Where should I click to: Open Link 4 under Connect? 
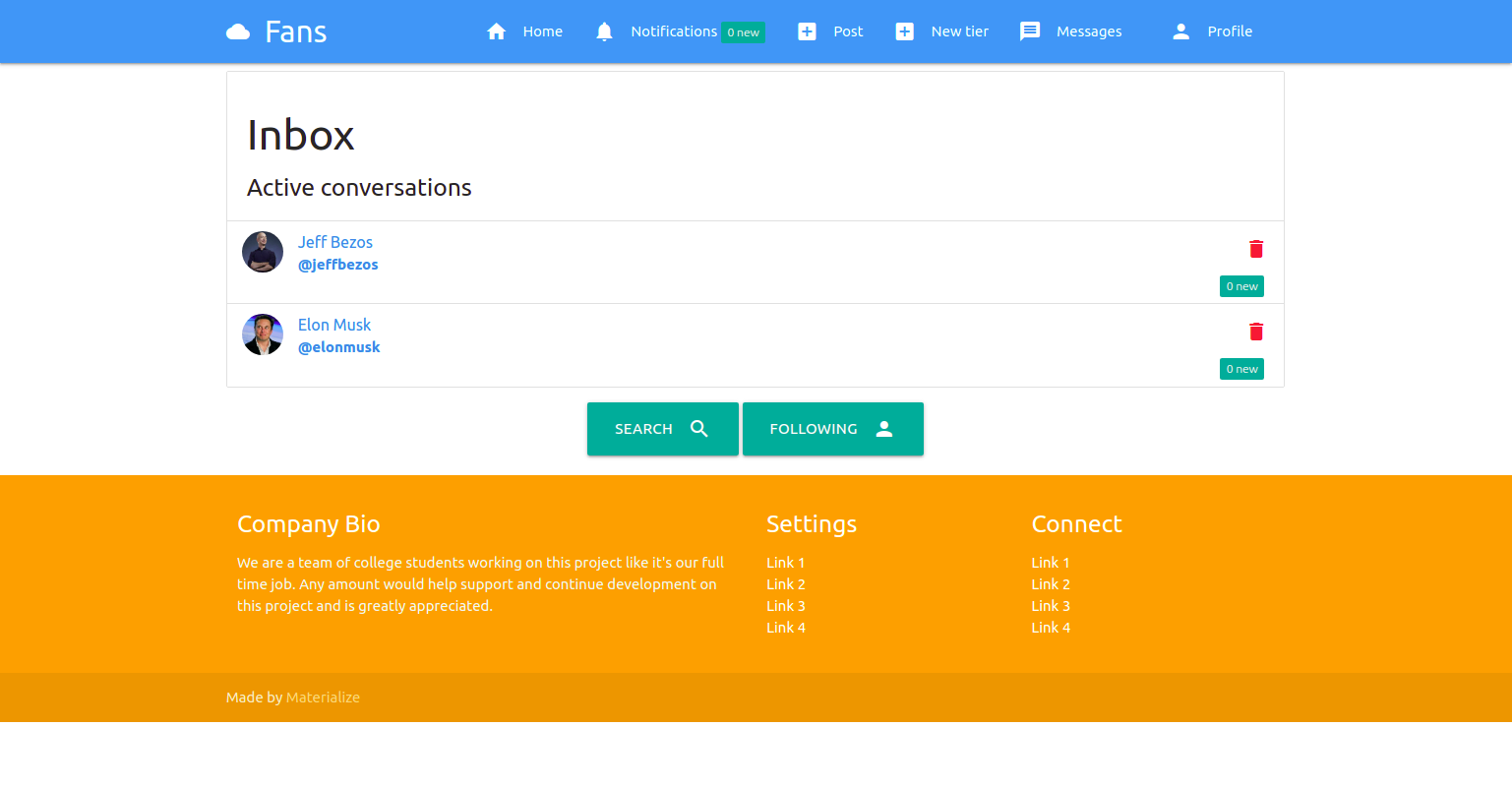1051,628
